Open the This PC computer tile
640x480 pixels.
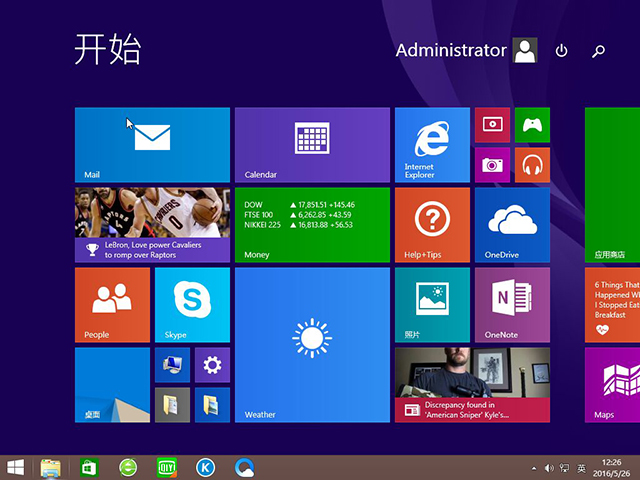click(172, 365)
